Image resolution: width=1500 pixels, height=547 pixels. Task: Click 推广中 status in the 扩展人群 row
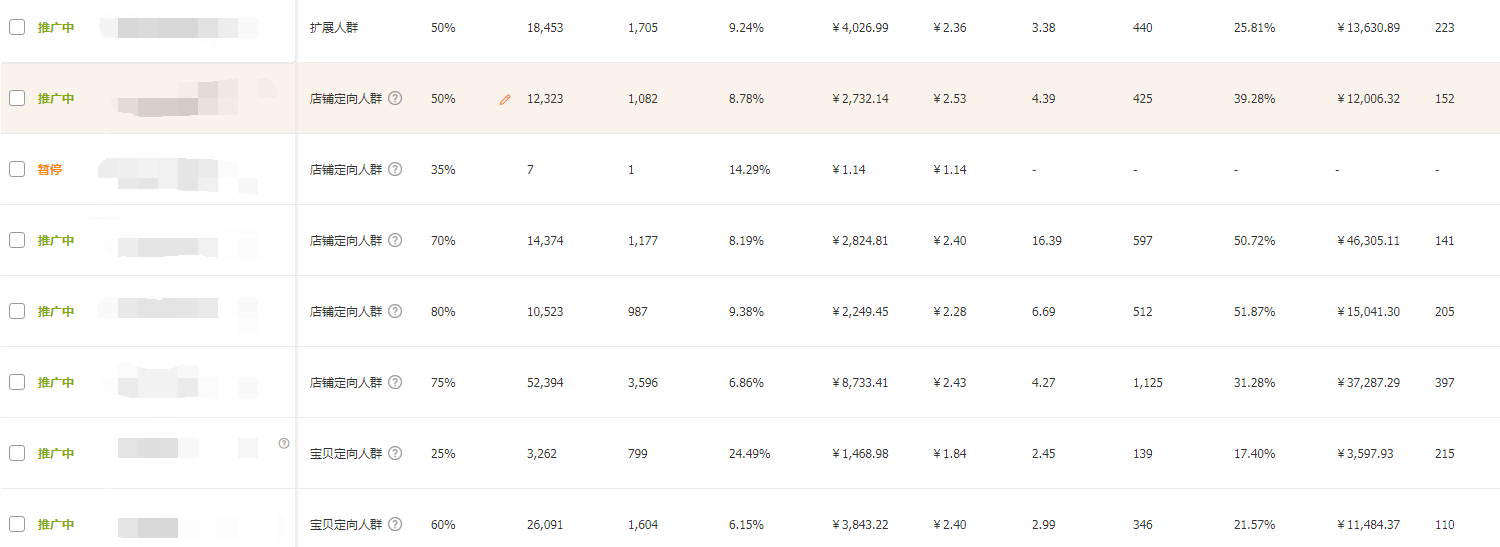(56, 28)
